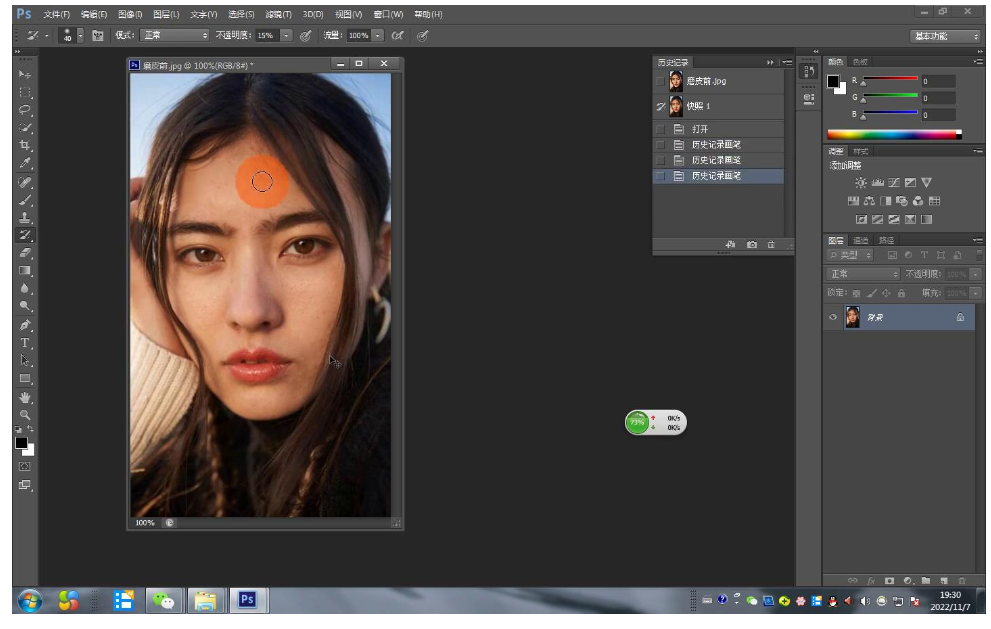Select the Rectangle shape tool
Image resolution: width=991 pixels, height=629 pixels.
[x=25, y=379]
